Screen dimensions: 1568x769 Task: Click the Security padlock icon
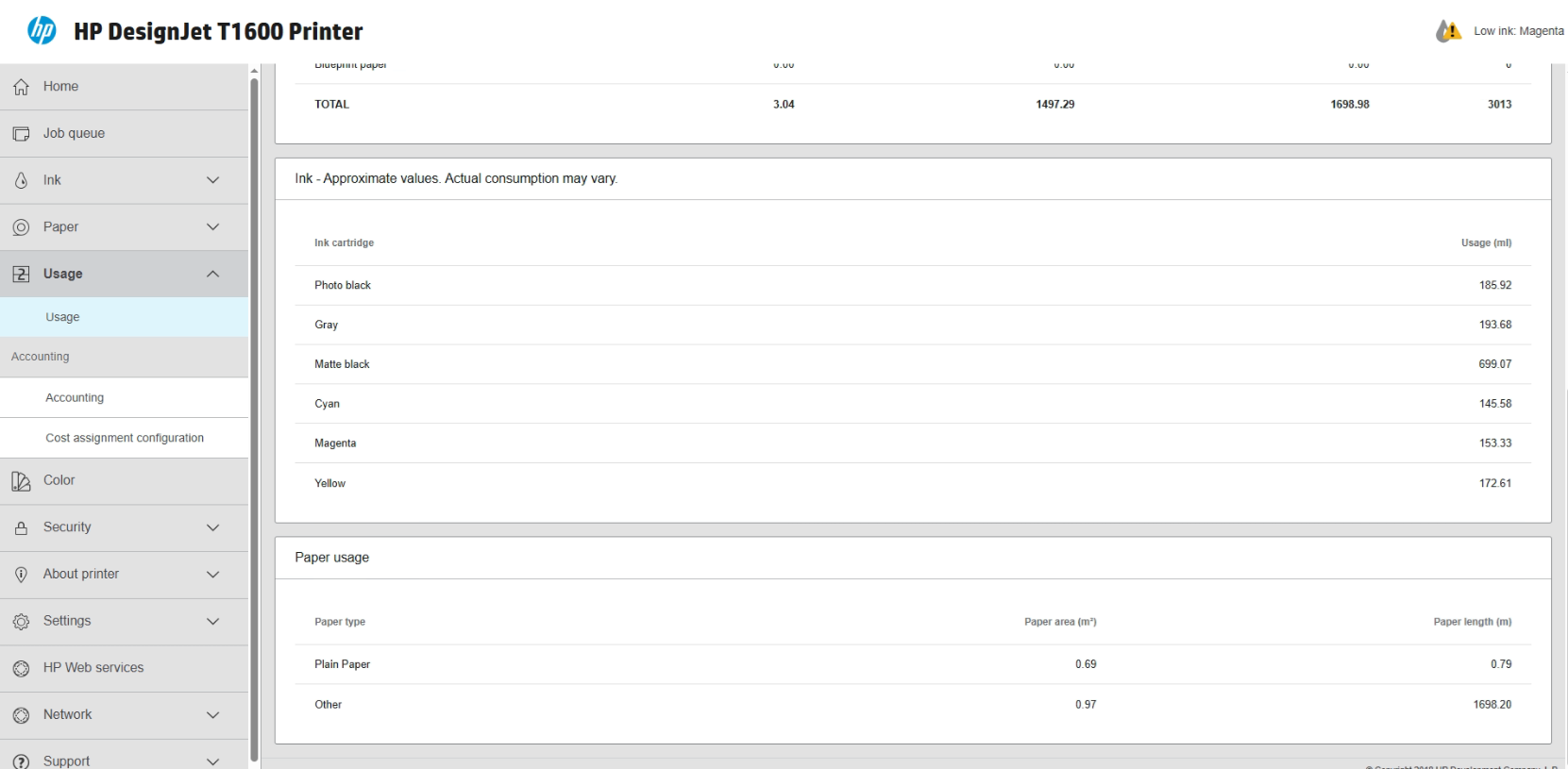(x=21, y=528)
